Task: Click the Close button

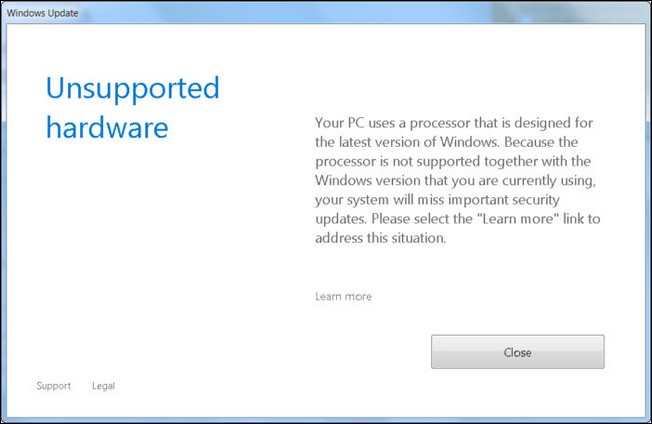Action: 517,352
